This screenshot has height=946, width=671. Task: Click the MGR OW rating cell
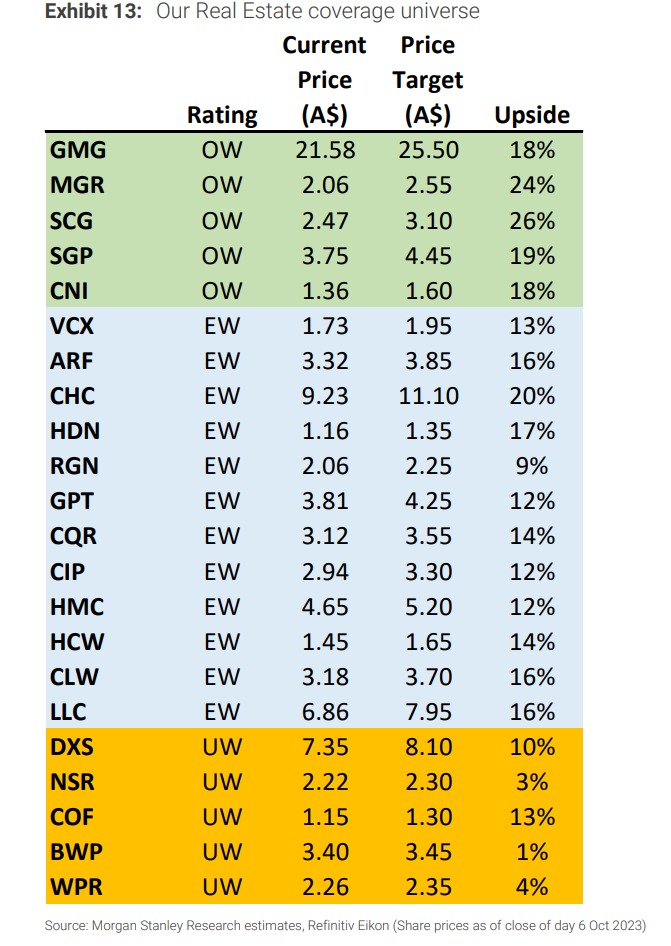[222, 185]
